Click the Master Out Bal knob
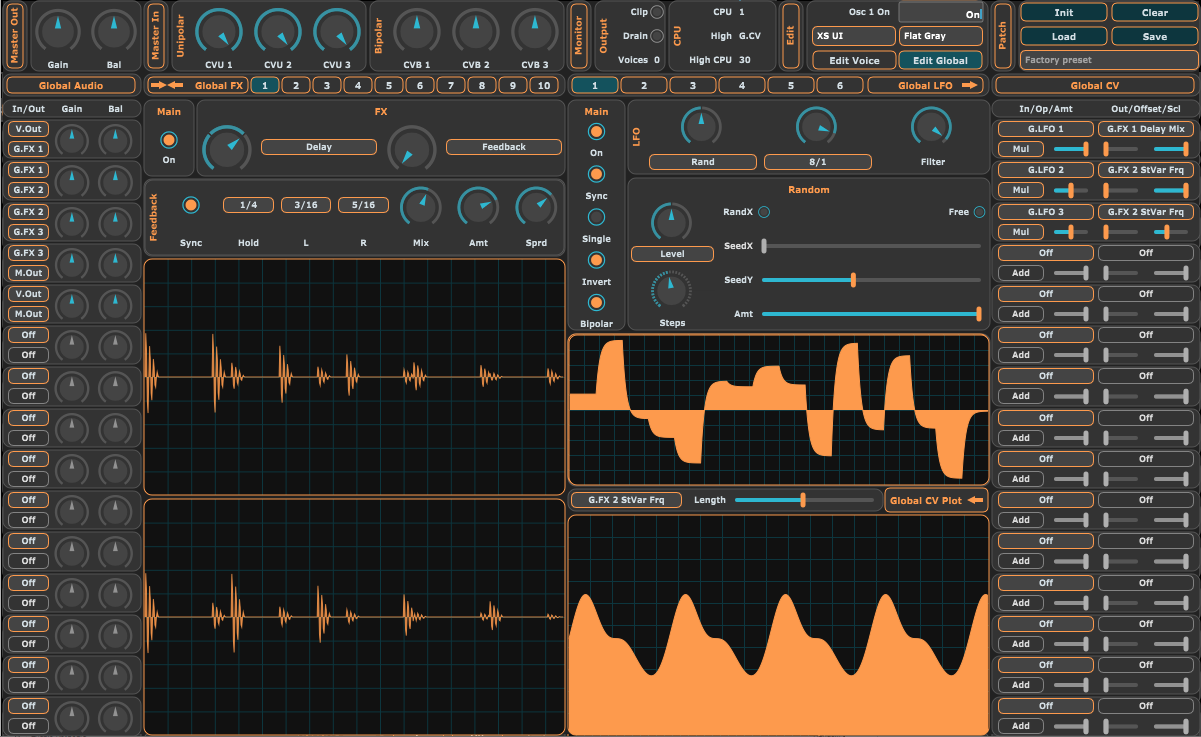The height and width of the screenshot is (737, 1201). point(115,32)
